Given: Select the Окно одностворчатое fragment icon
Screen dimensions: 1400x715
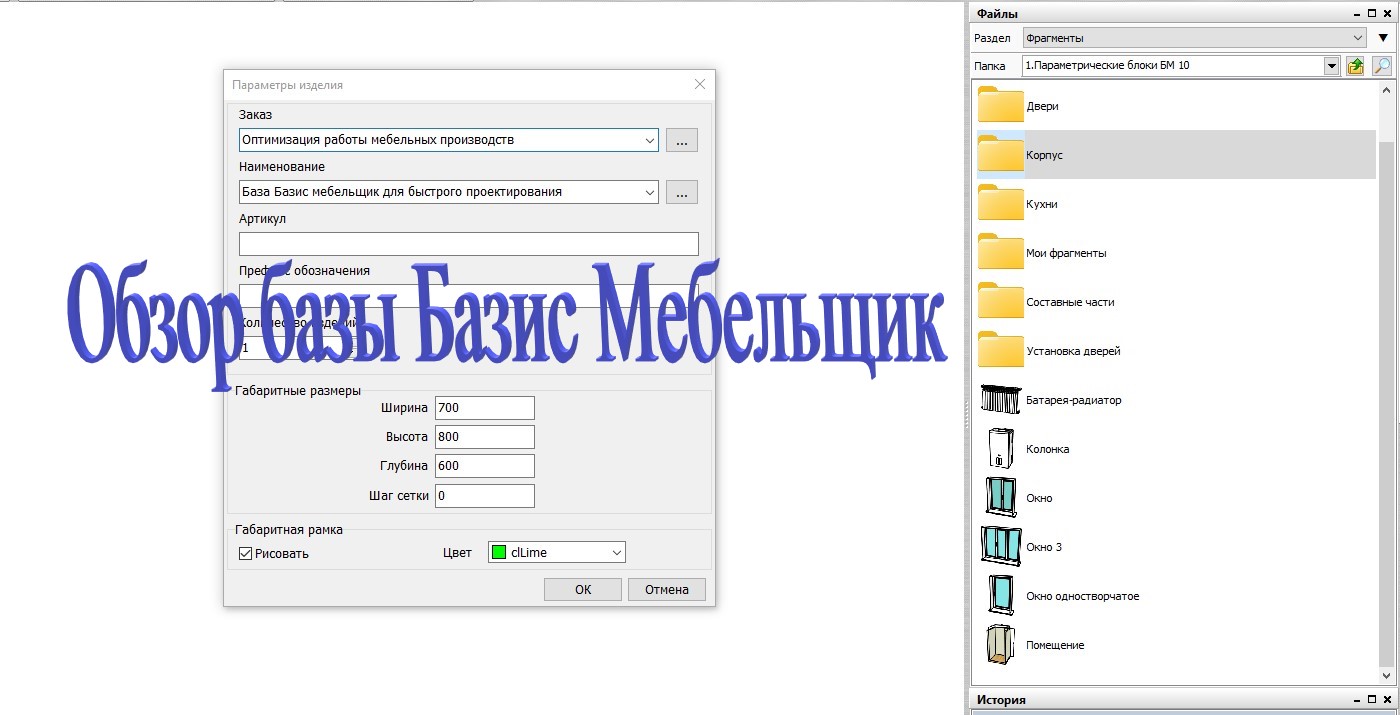Looking at the screenshot, I should pos(1001,596).
